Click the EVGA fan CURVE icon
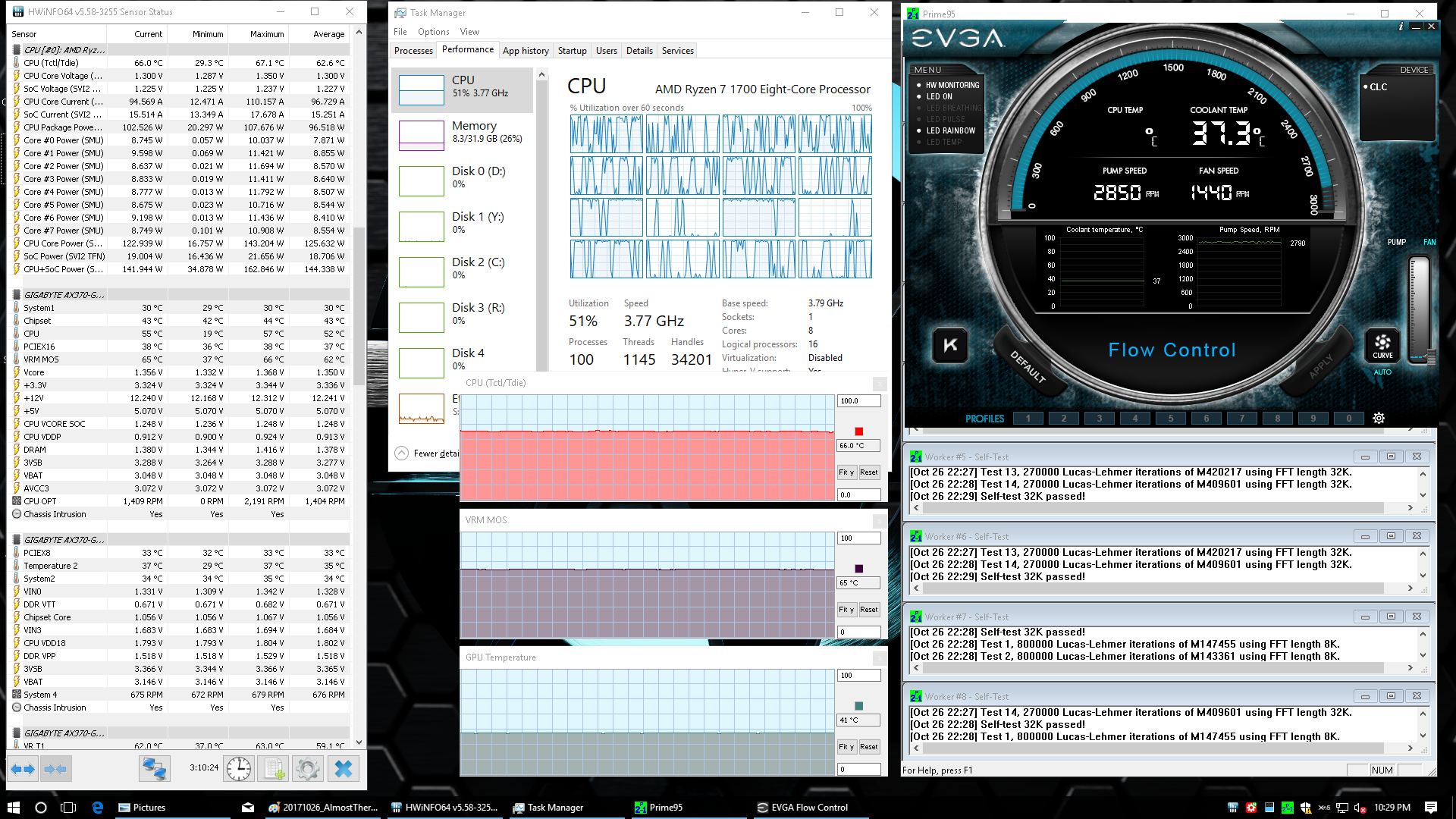The image size is (1456, 819). click(x=1382, y=345)
